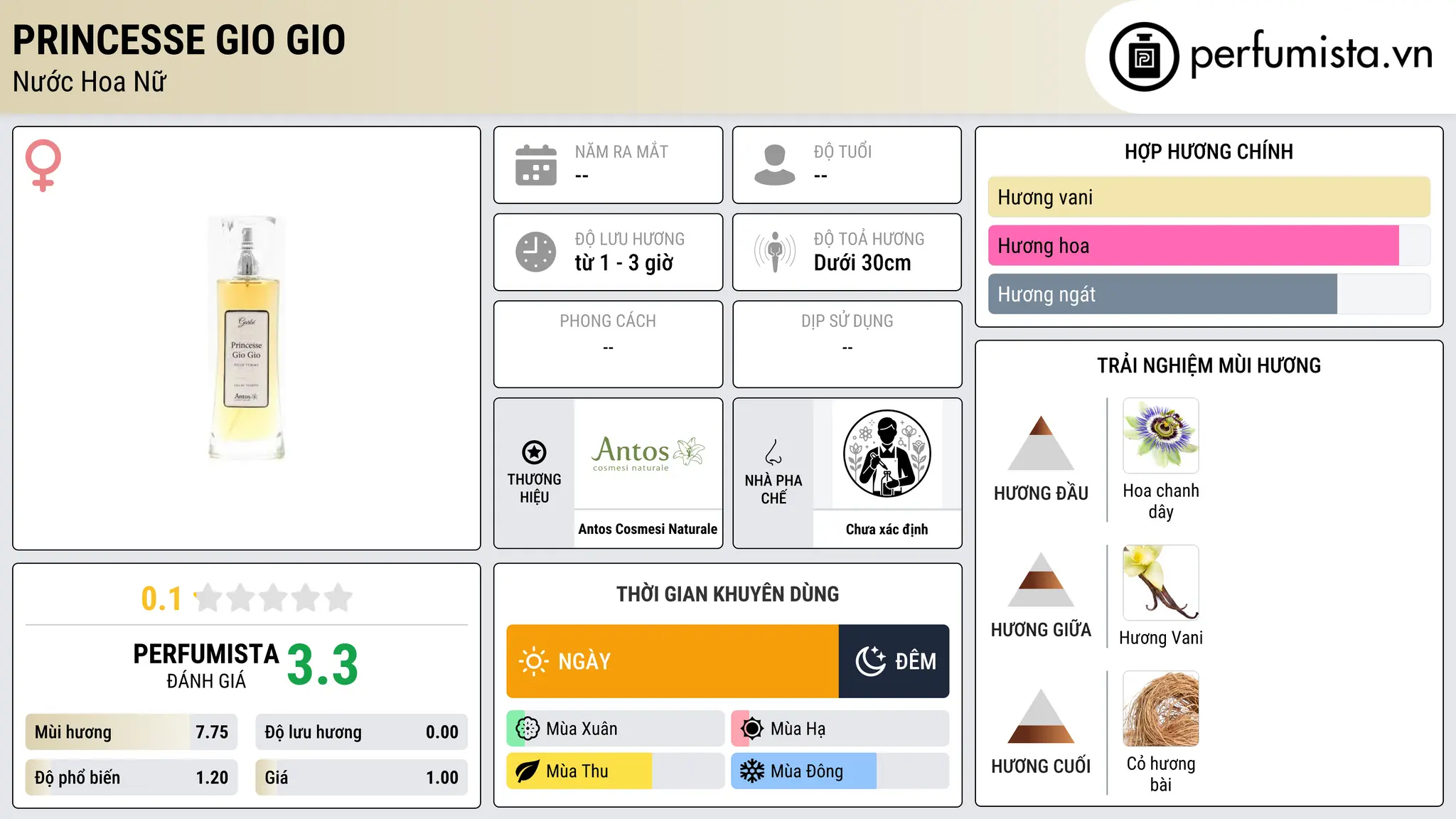Click the sun icon in the Ngày bar
The image size is (1456, 819).
point(534,661)
